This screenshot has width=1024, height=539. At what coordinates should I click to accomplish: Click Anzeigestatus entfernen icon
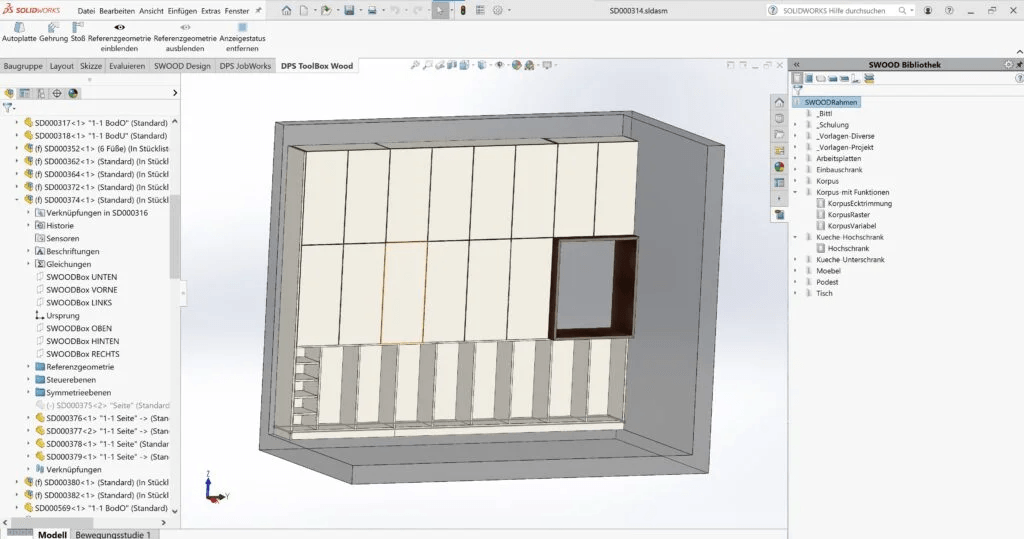pyautogui.click(x=241, y=27)
